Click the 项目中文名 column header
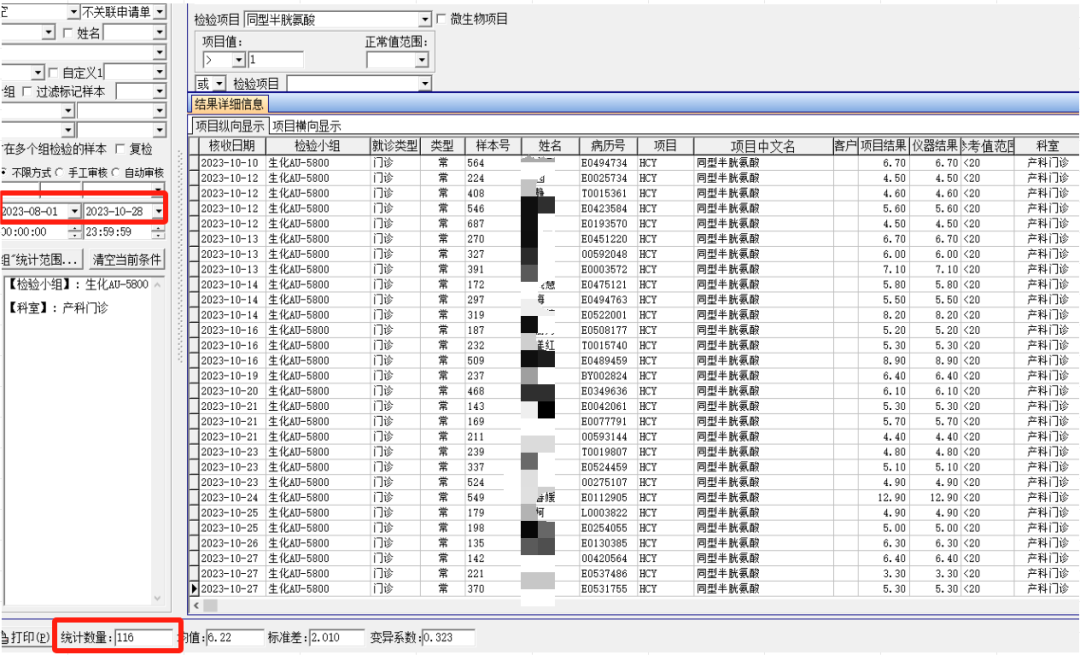Screen dimensions: 1080x655 762,145
